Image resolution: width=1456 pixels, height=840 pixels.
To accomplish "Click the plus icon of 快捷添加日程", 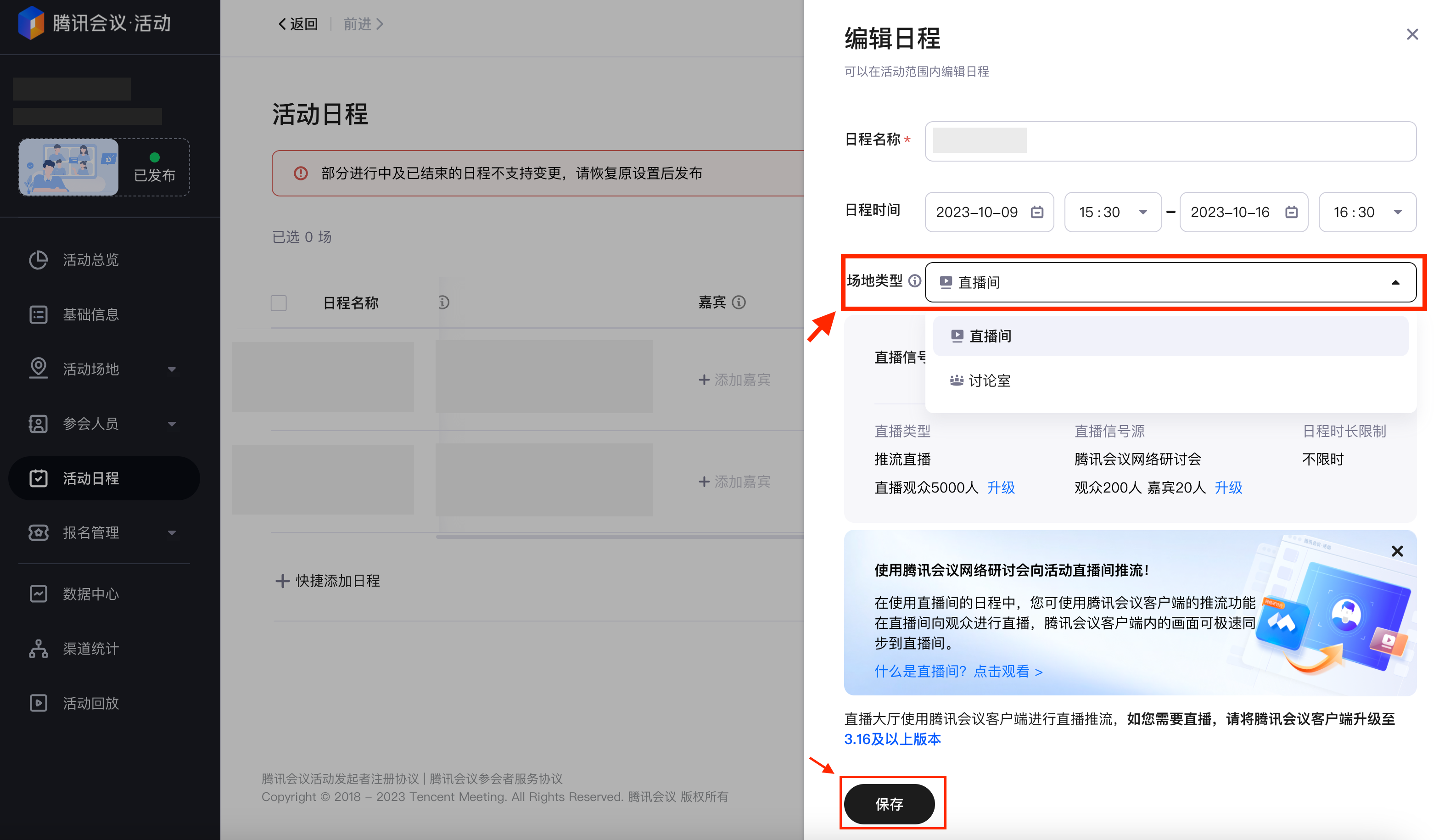I will 282,581.
